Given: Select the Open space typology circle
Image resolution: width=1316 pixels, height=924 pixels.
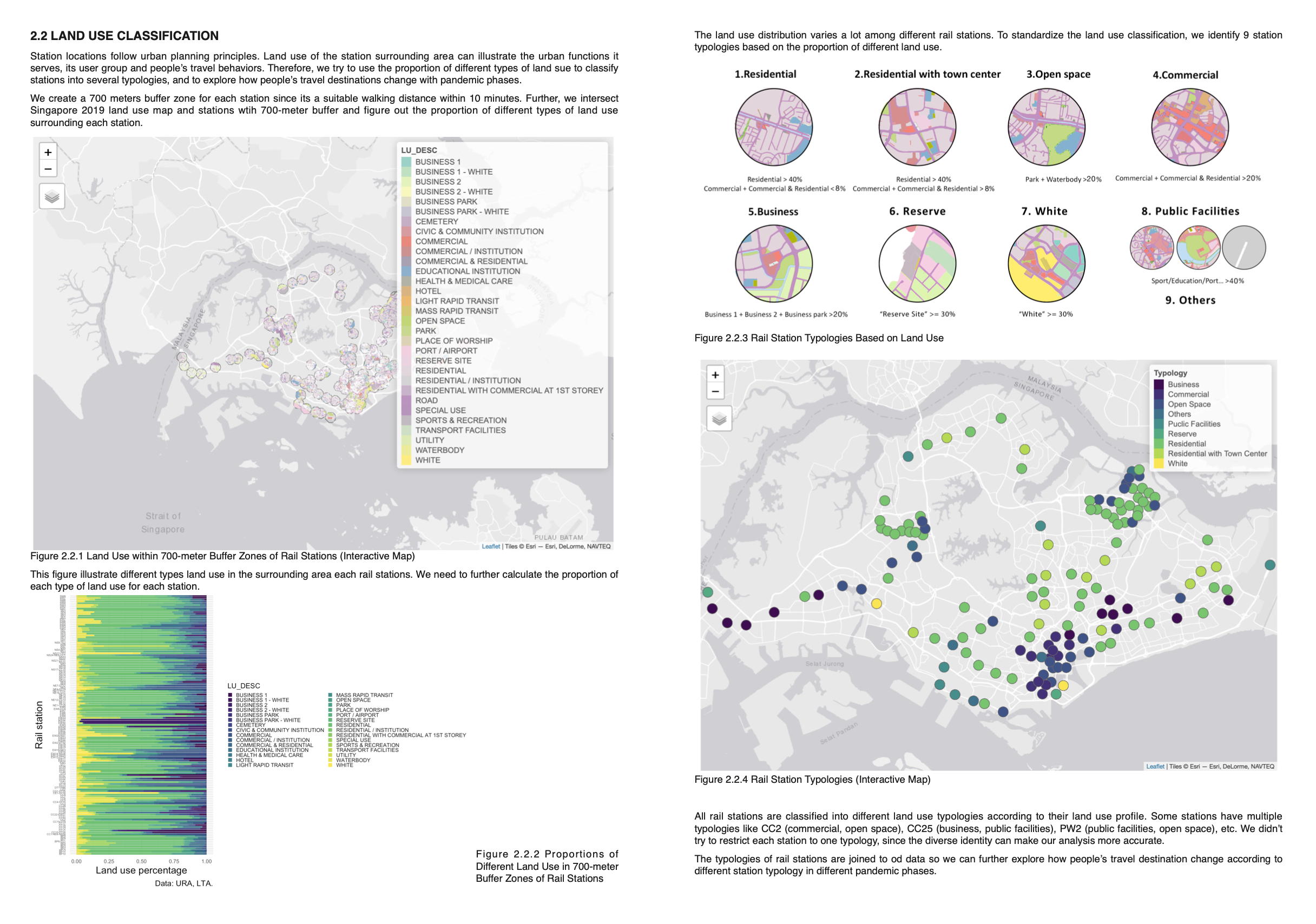Looking at the screenshot, I should [1046, 127].
